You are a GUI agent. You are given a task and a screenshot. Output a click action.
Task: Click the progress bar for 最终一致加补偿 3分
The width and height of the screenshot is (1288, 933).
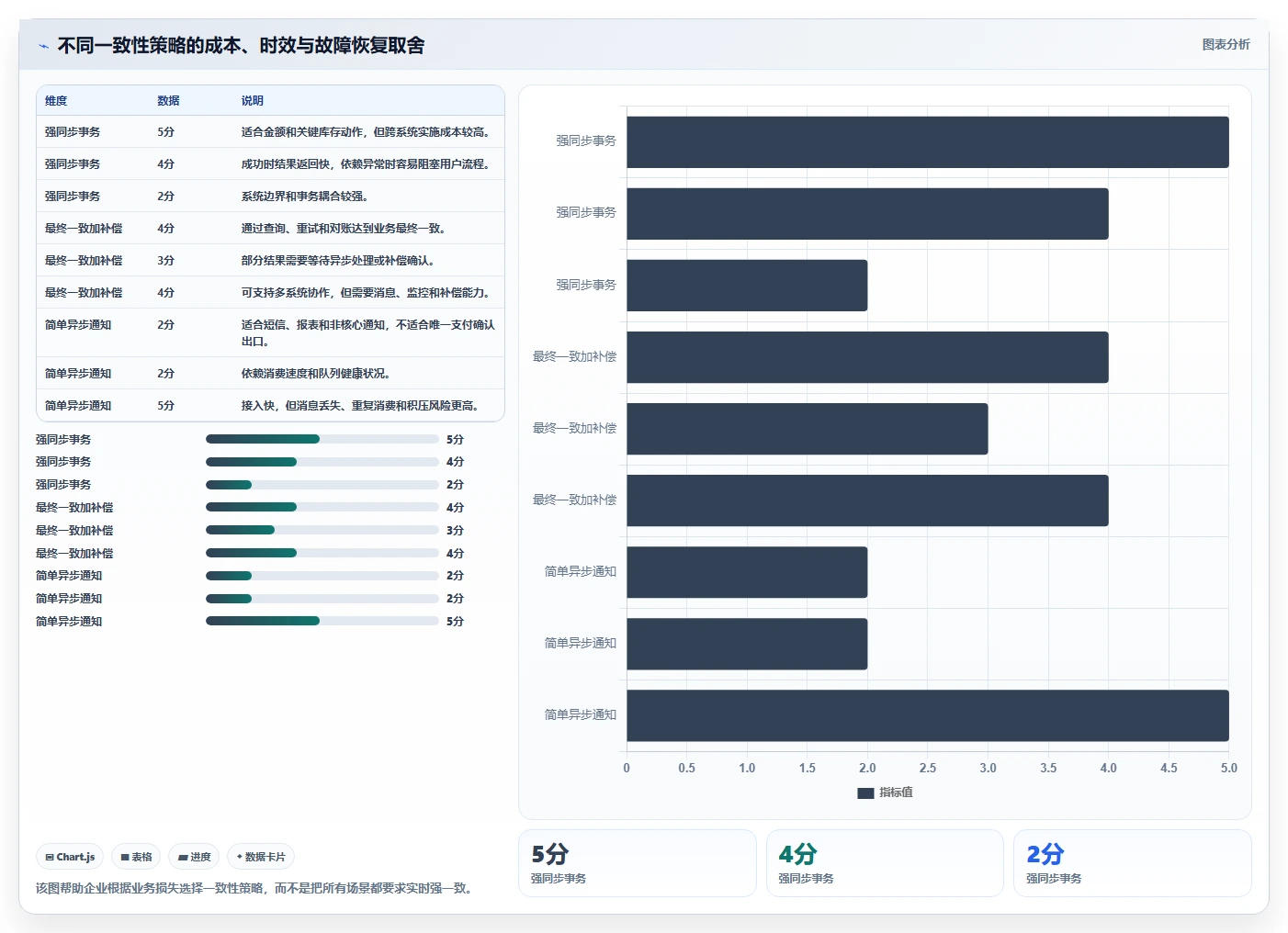(x=322, y=530)
